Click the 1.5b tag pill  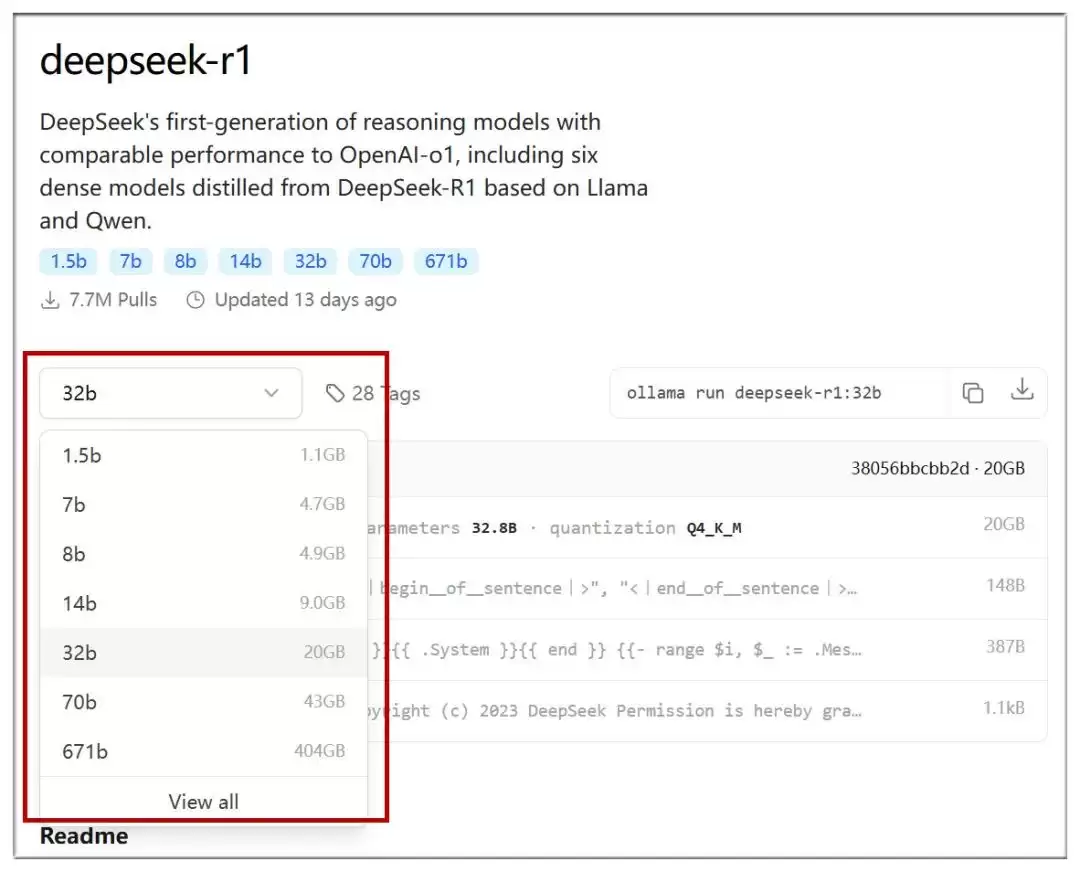tap(67, 261)
